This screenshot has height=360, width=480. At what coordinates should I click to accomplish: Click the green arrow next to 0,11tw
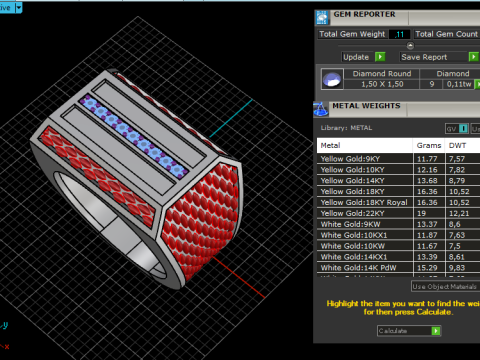477,84
